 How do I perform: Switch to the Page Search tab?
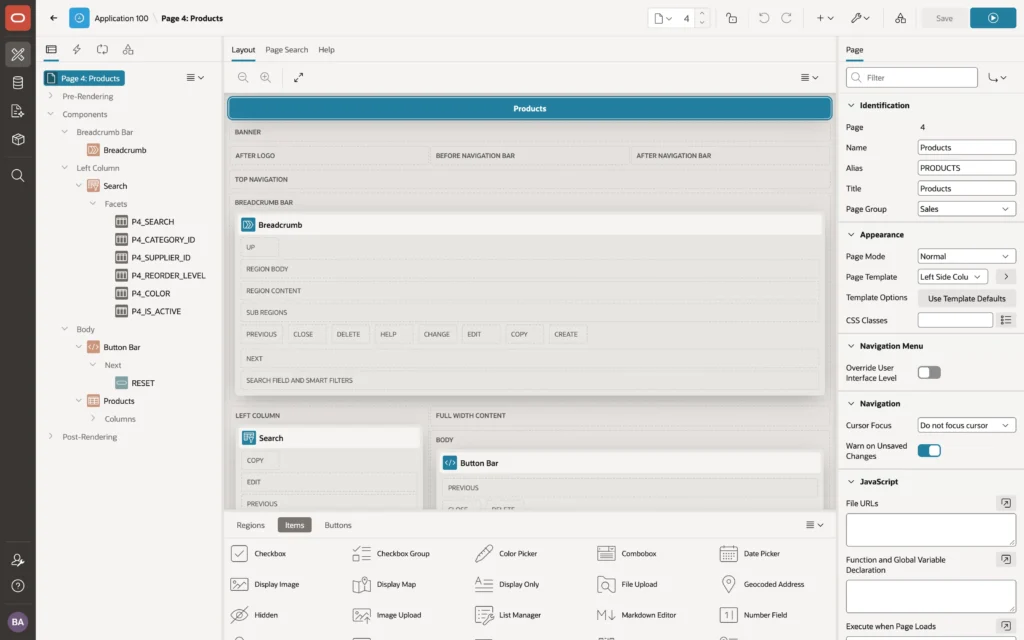point(286,50)
